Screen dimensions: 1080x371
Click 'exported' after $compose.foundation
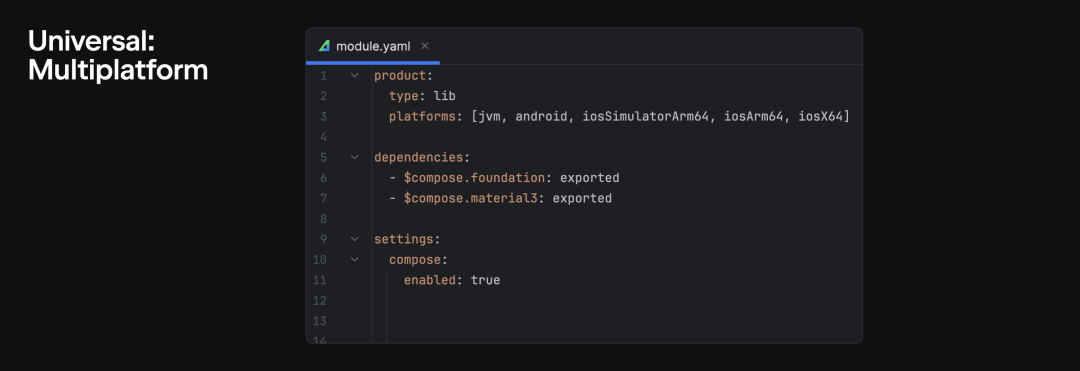click(590, 178)
